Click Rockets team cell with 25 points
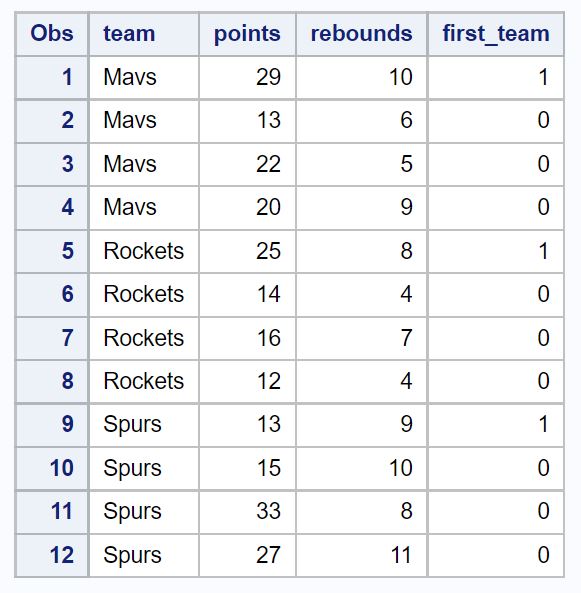581x593 pixels. 144,251
